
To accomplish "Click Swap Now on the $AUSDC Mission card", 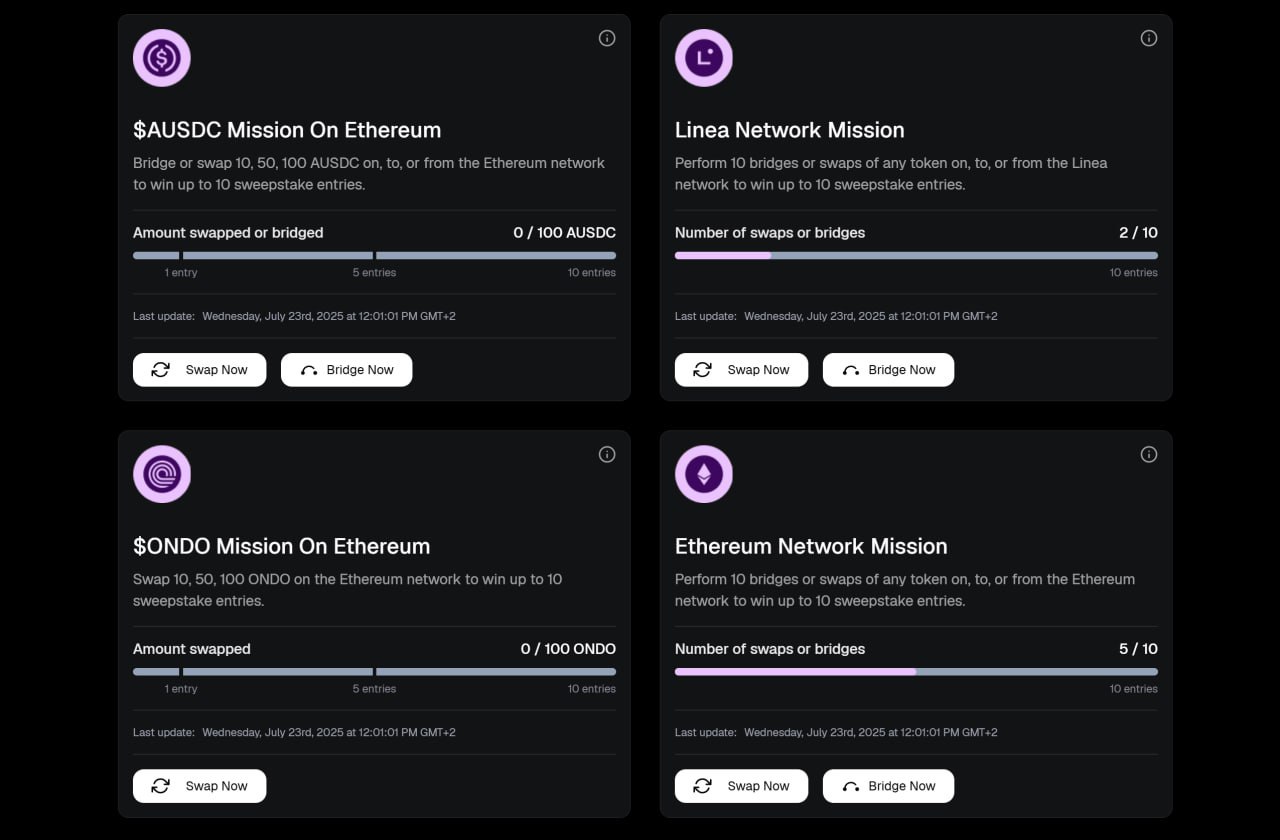I will (200, 370).
